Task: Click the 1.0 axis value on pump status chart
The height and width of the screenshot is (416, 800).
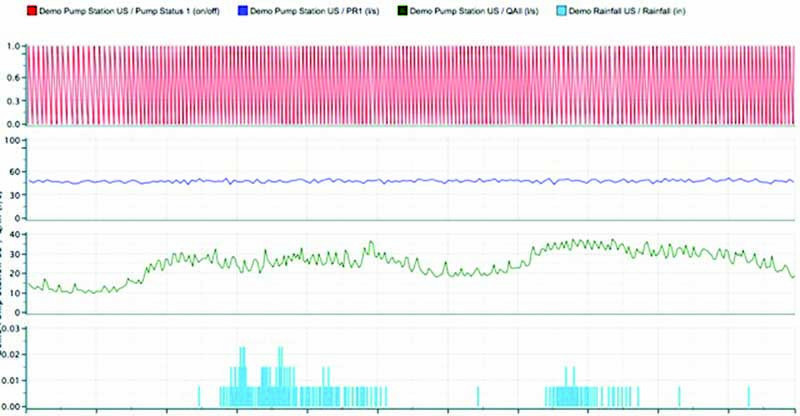Action: (13, 46)
